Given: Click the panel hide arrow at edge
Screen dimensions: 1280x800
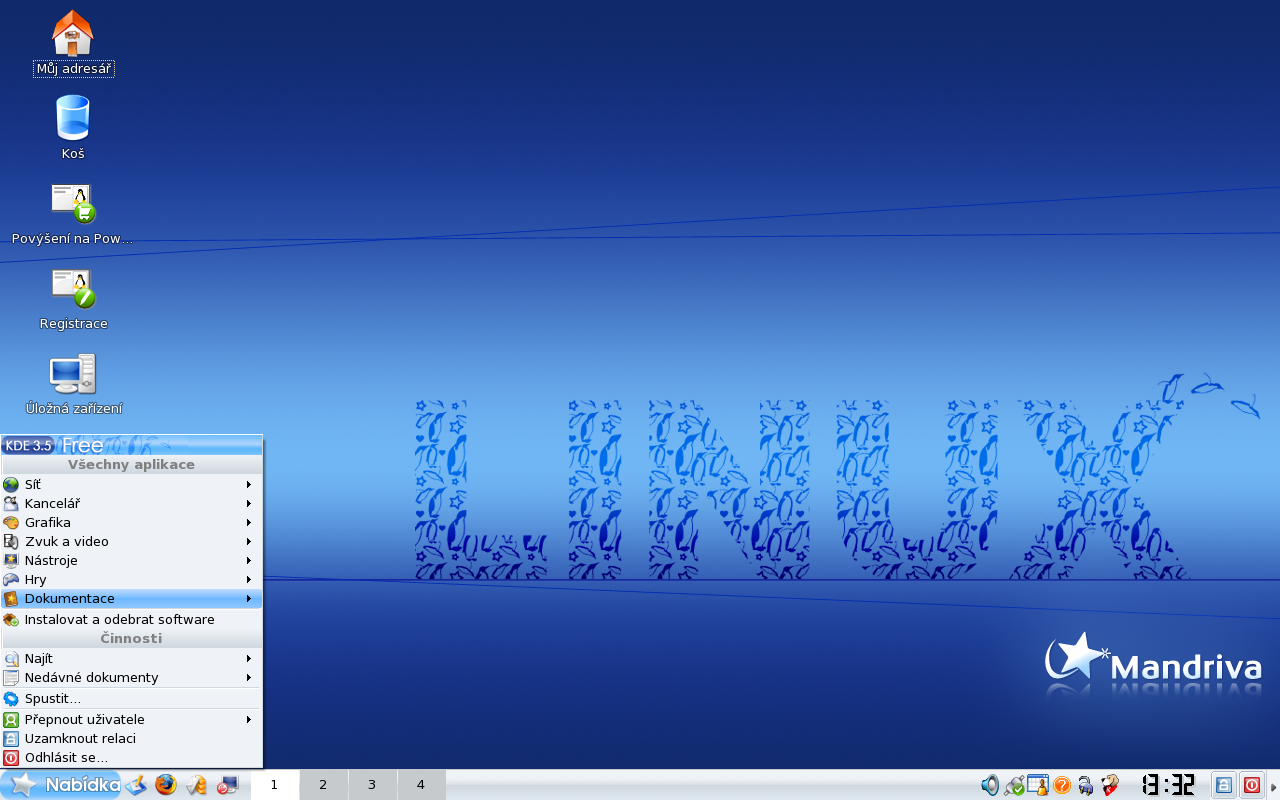Looking at the screenshot, I should click(x=1274, y=786).
